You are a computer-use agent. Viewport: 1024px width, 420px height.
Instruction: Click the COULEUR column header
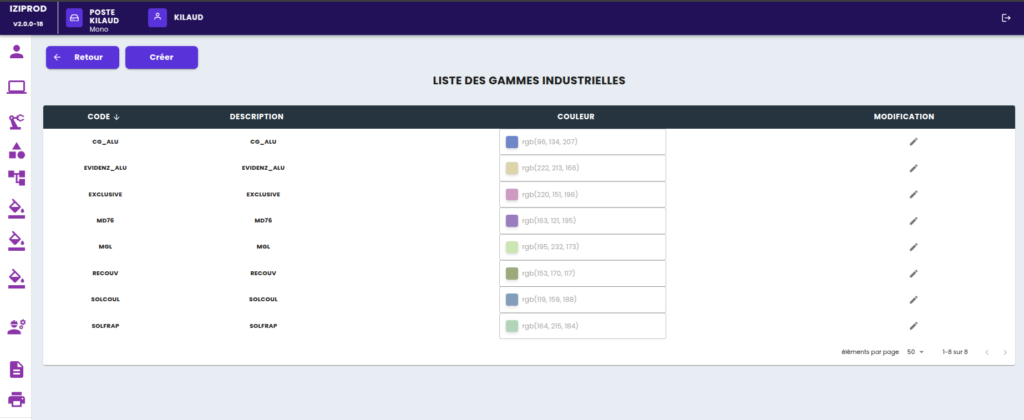[x=575, y=117]
